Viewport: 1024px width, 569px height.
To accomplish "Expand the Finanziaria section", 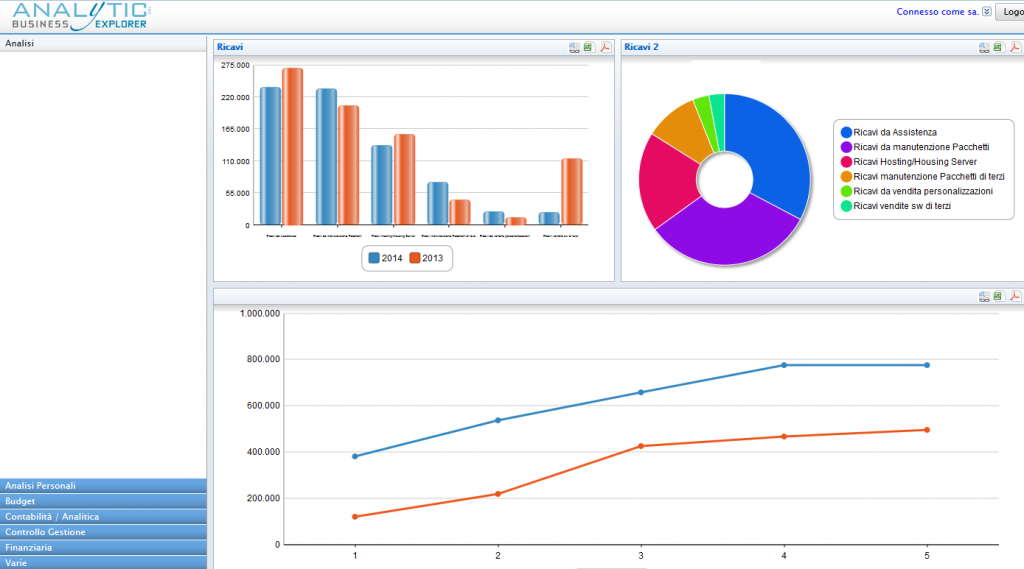I will click(103, 547).
